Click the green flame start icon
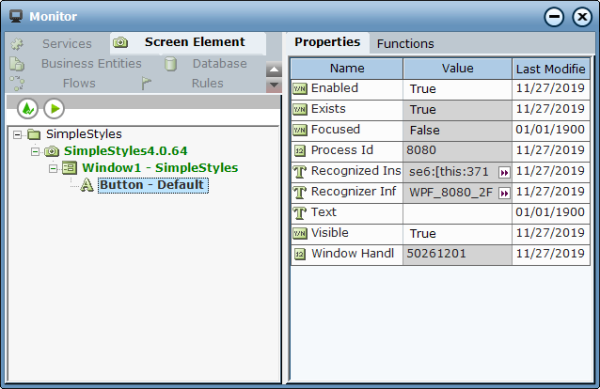This screenshot has height=389, width=600. click(x=28, y=109)
